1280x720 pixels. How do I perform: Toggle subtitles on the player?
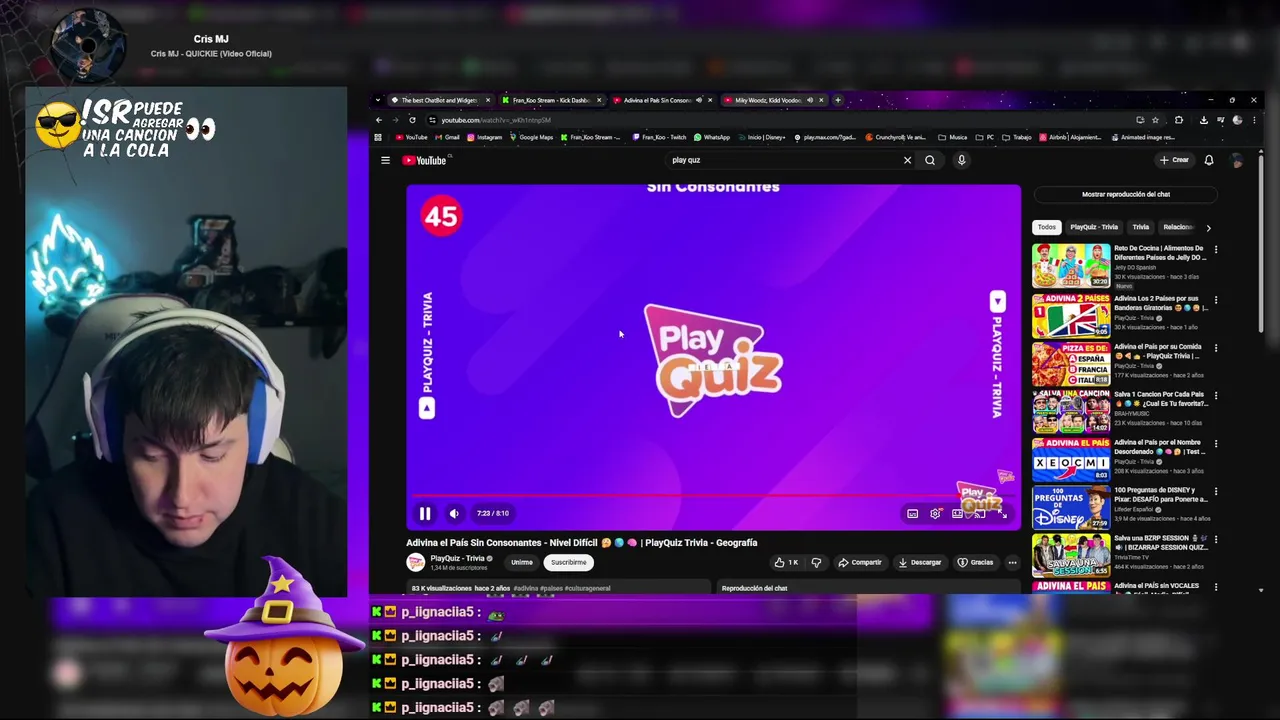[912, 513]
